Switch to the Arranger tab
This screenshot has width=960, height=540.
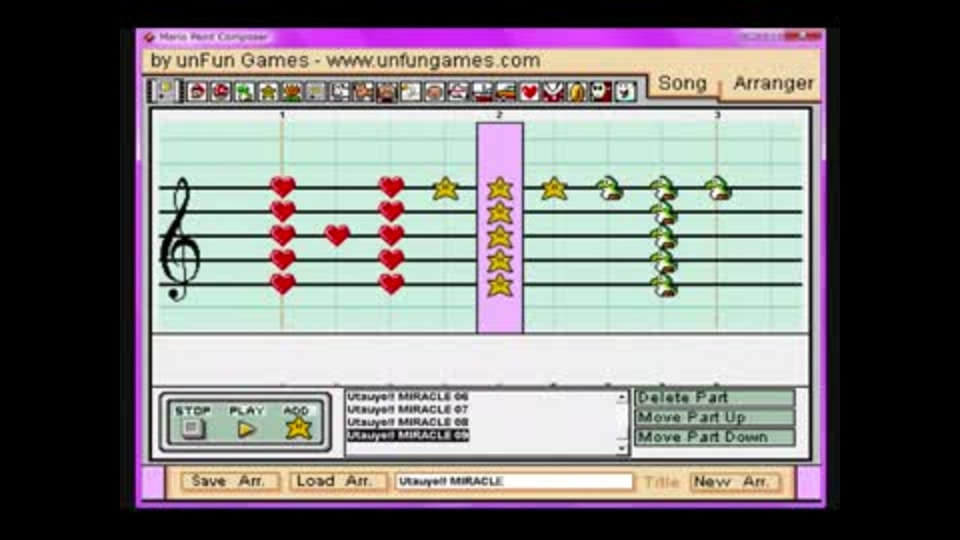tap(773, 84)
